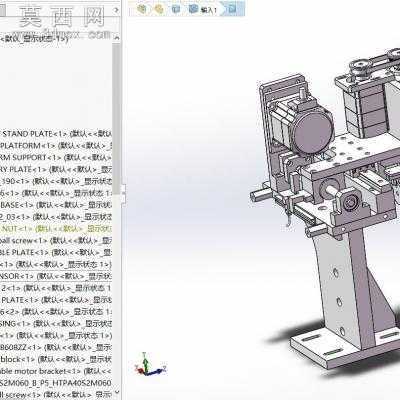Select the PLATFORM<1> tree item

pyautogui.click(x=56, y=146)
